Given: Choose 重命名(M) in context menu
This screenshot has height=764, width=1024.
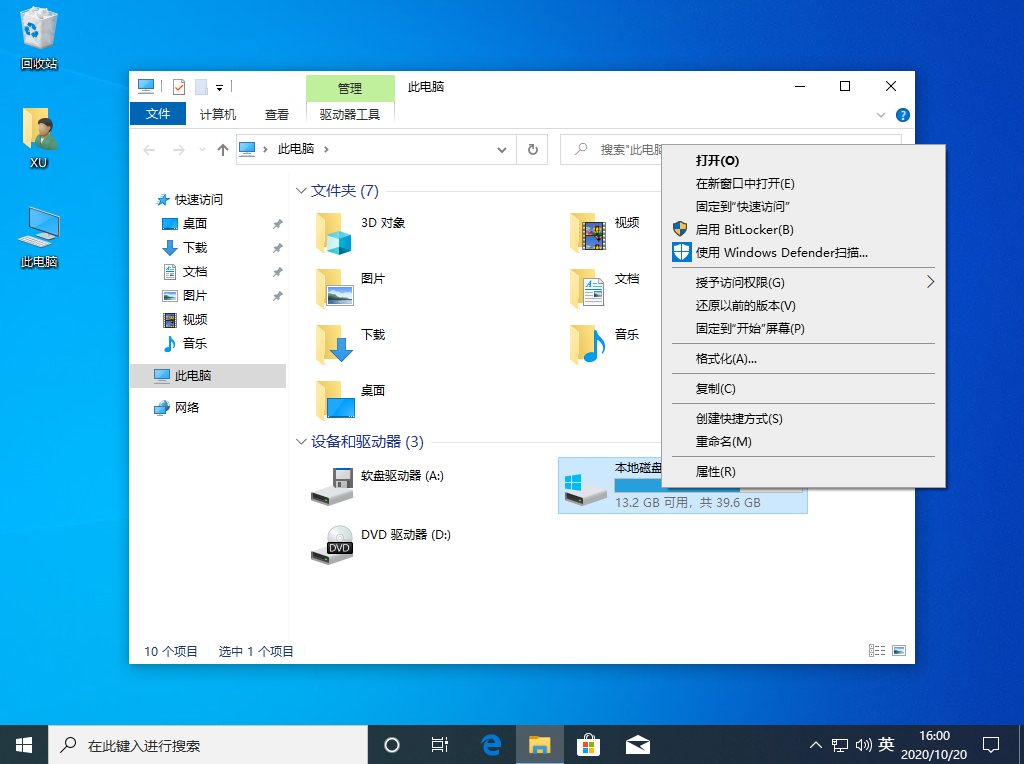Looking at the screenshot, I should 803,441.
